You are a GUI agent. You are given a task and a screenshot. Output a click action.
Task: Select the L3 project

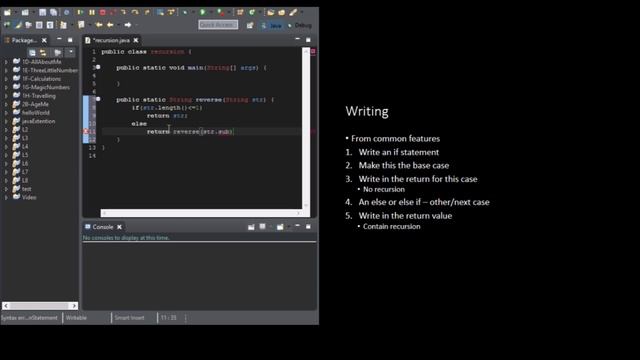[x=24, y=138]
